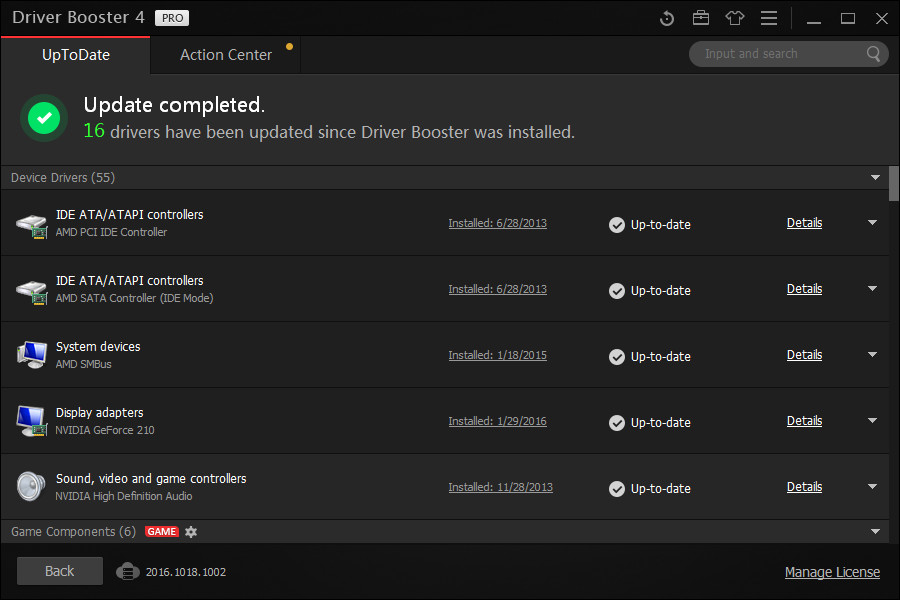Screen dimensions: 900x600
Task: Click the Back button
Action: (x=59, y=571)
